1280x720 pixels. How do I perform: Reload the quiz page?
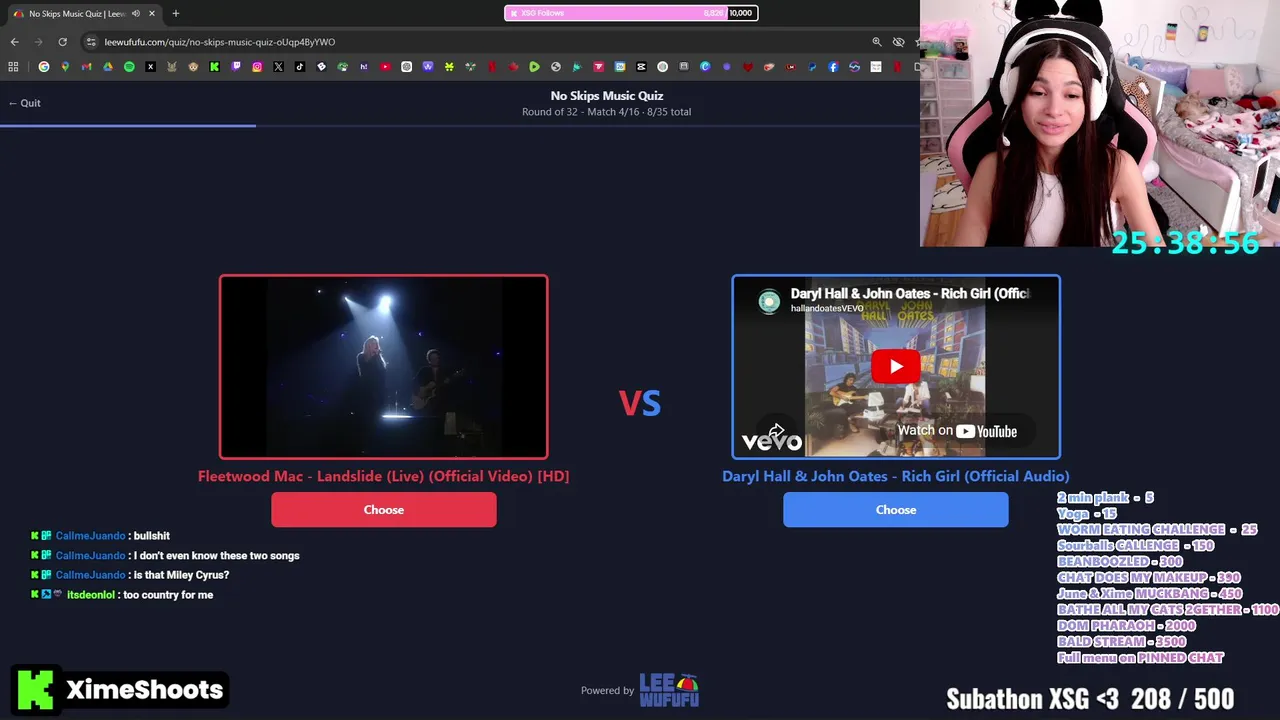click(x=62, y=42)
